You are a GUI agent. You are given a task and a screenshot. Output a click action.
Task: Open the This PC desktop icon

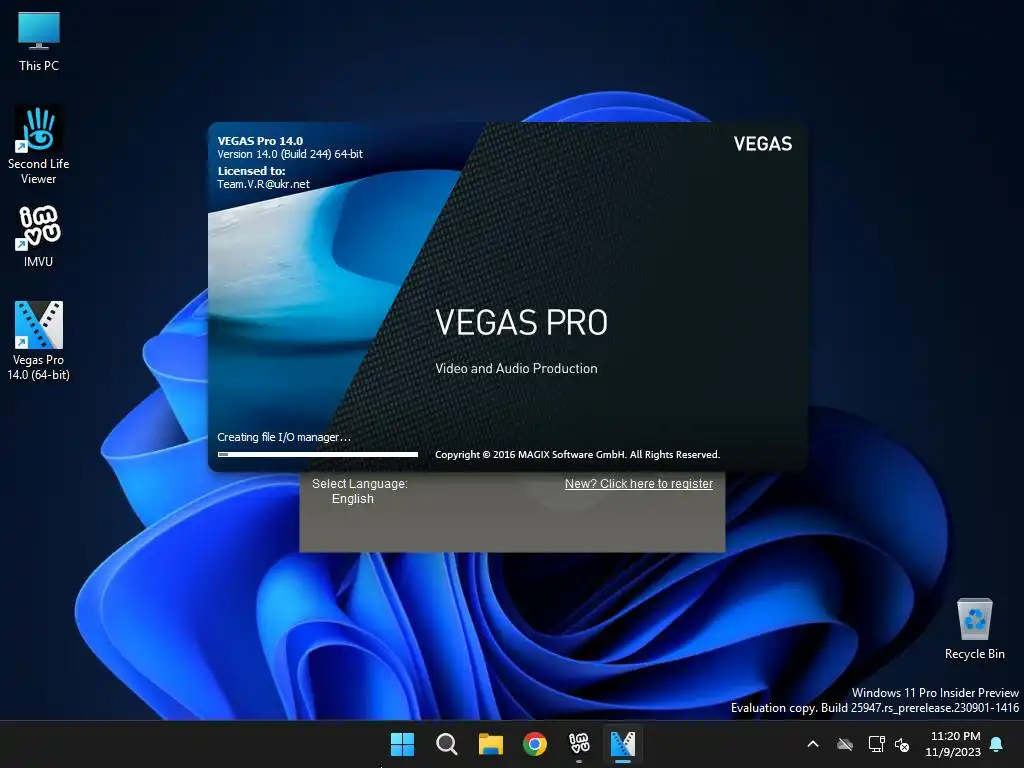pyautogui.click(x=39, y=42)
